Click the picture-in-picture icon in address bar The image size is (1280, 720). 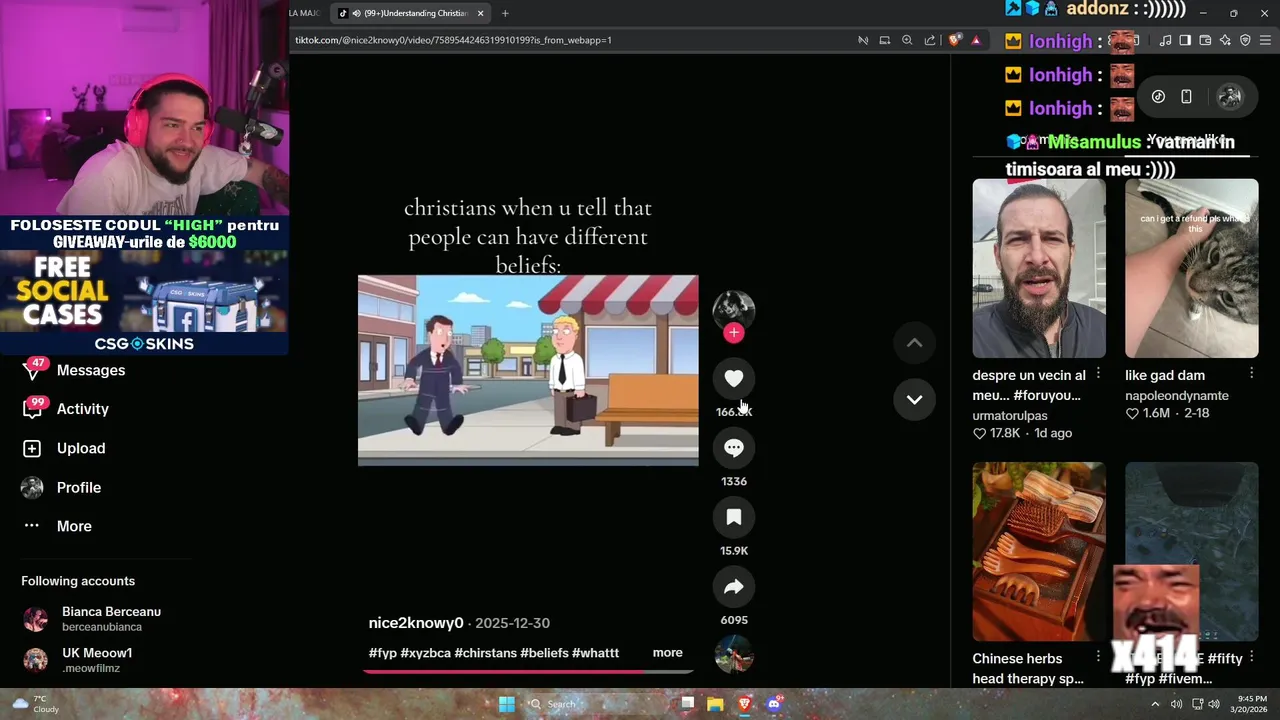pyautogui.click(x=884, y=40)
